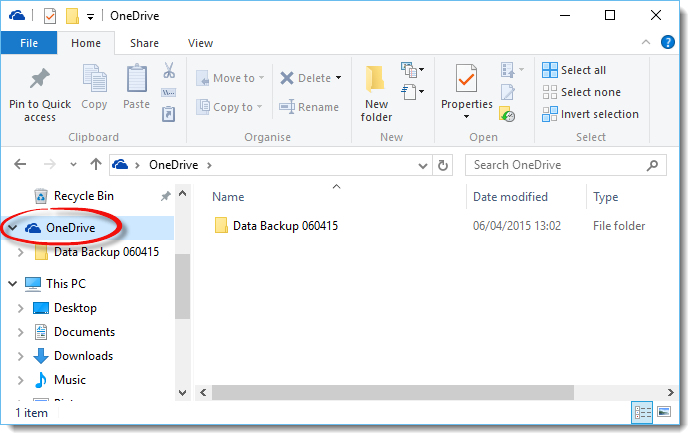Open the Properties dropdown arrow
The height and width of the screenshot is (440, 695).
click(x=466, y=117)
